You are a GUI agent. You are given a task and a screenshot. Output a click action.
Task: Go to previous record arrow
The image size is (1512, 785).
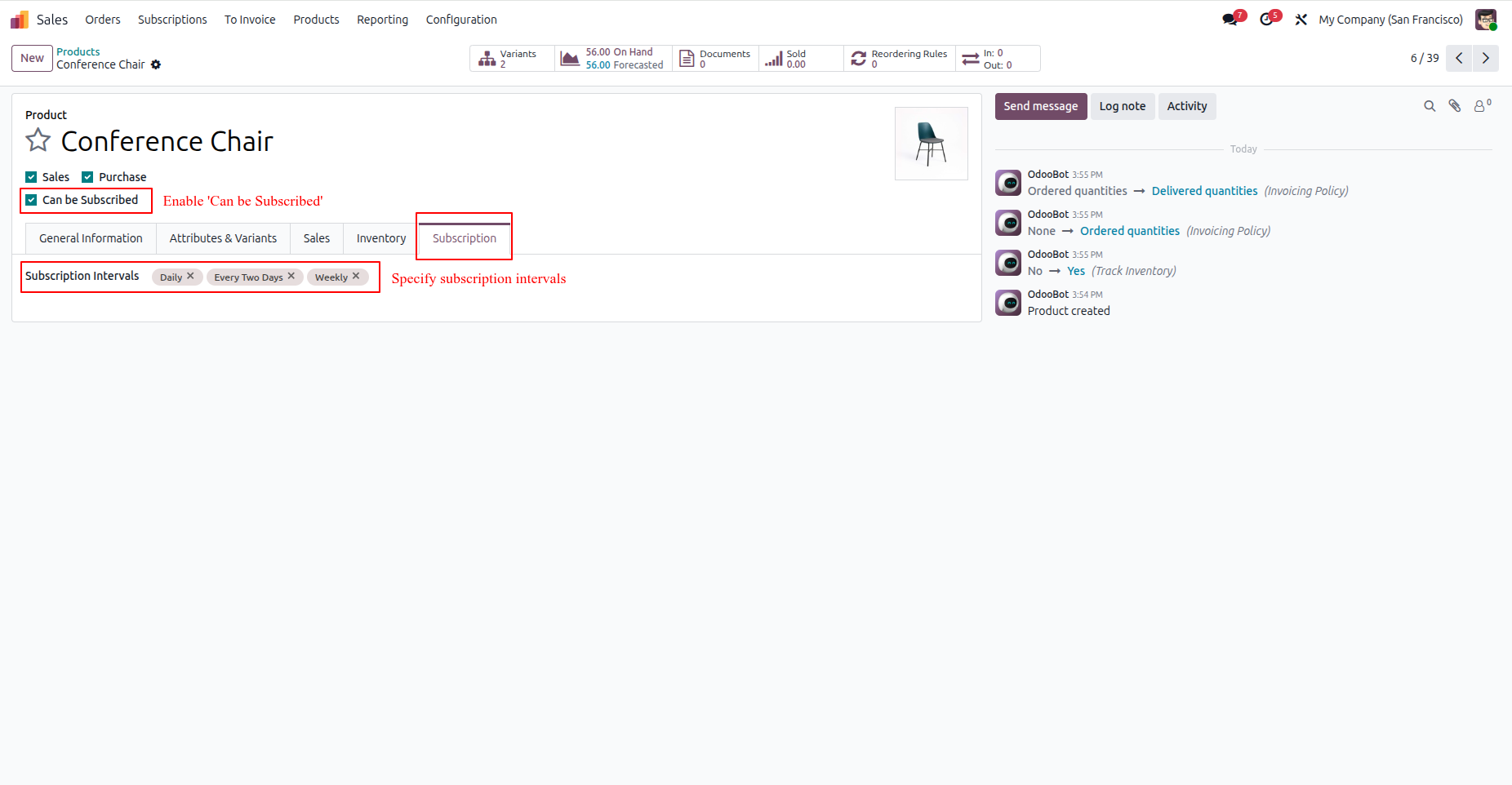1459,58
